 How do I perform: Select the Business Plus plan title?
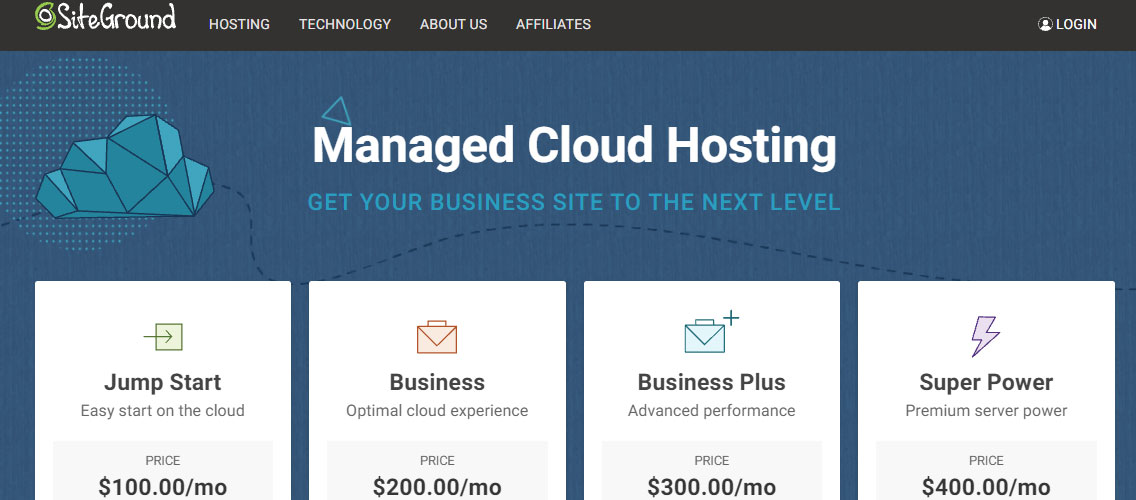[x=711, y=382]
